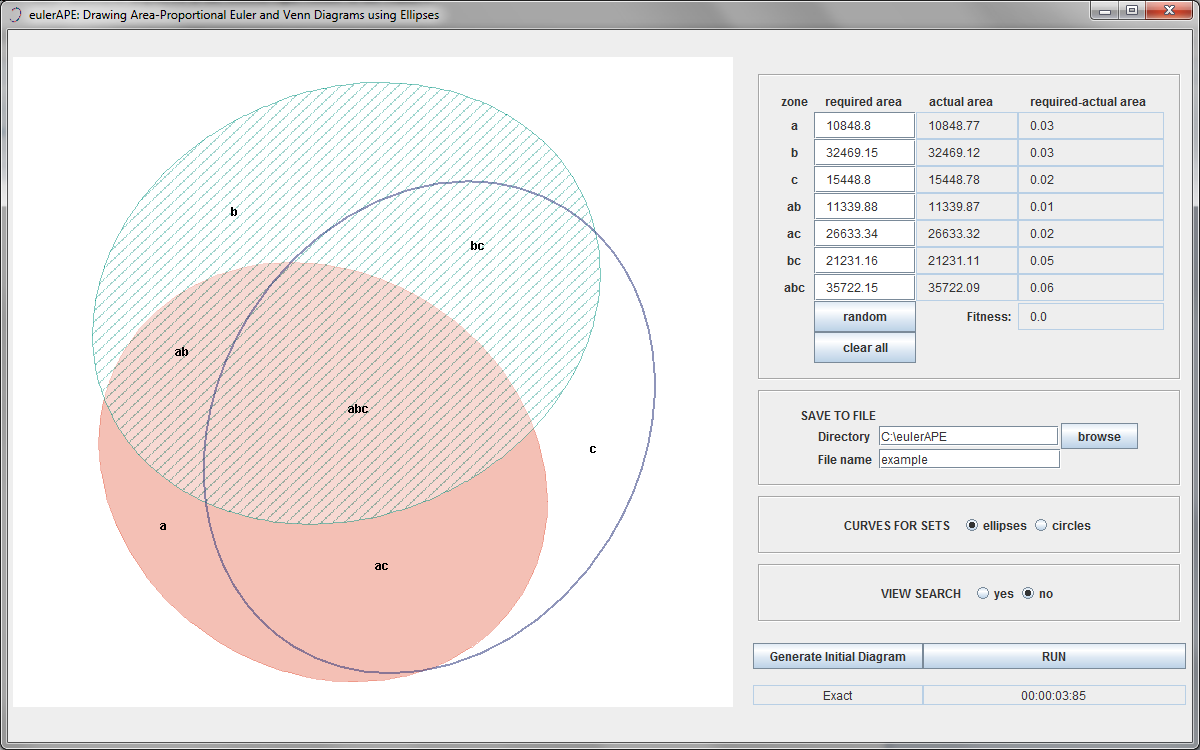Screen dimensions: 1200x750
Task: Click the required area column header
Action: tap(863, 102)
